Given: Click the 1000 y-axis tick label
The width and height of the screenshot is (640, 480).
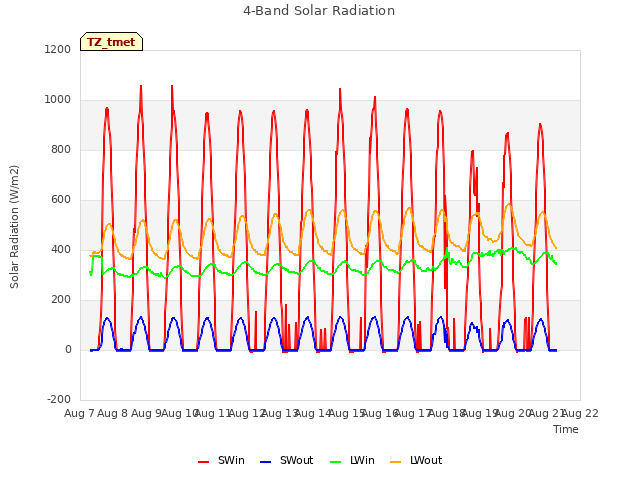Looking at the screenshot, I should pyautogui.click(x=58, y=100).
